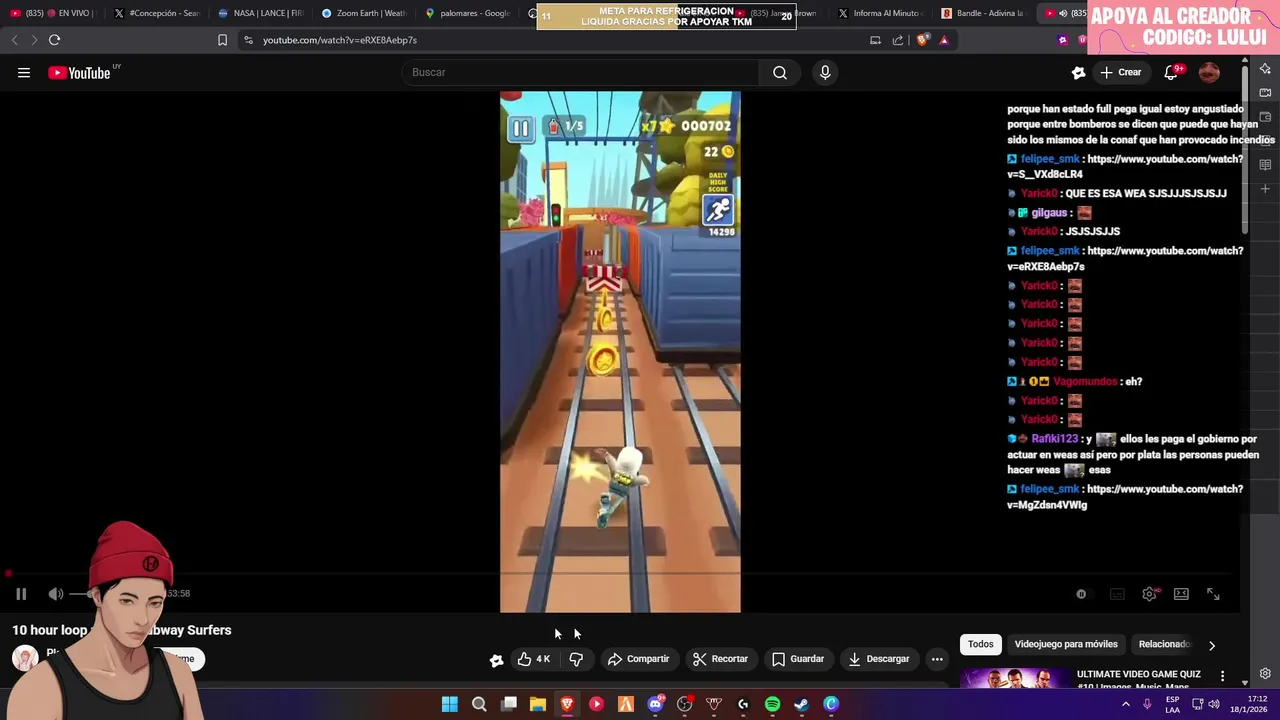Viewport: 1280px width, 720px height.
Task: Click the youtube.com address bar URL
Action: point(340,40)
